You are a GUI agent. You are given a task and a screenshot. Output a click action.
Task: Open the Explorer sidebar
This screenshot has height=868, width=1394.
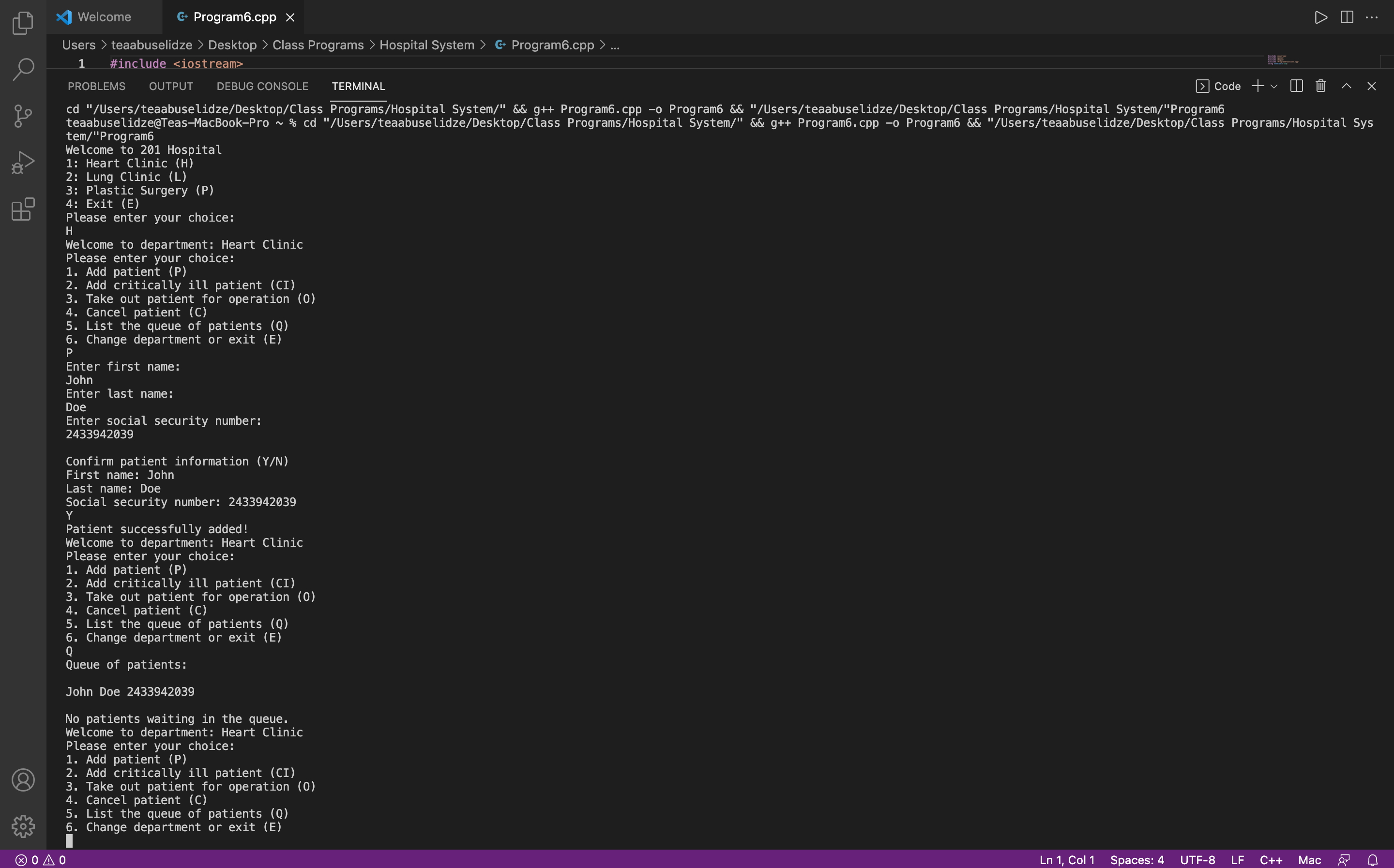point(23,23)
